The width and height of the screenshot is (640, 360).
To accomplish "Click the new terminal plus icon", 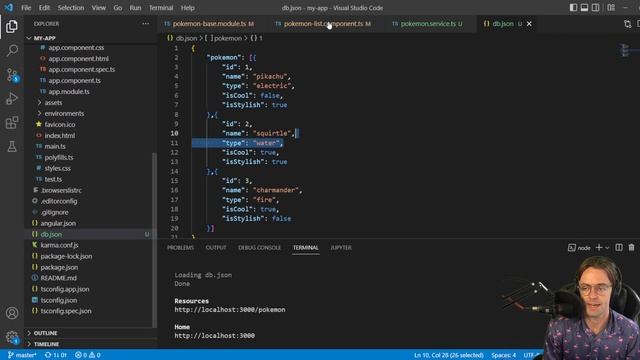I will (x=599, y=247).
